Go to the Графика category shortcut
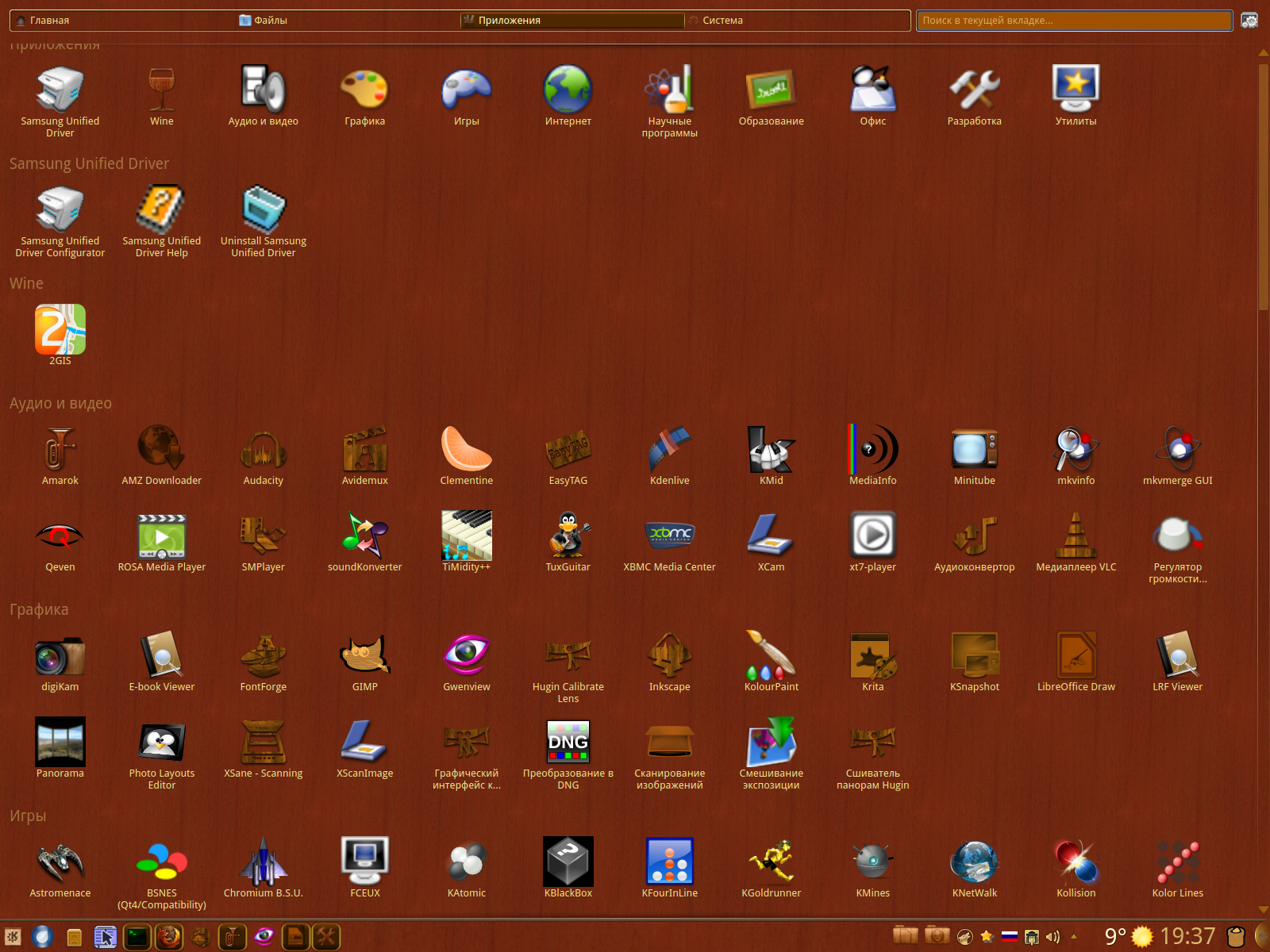1270x952 pixels. tap(365, 97)
